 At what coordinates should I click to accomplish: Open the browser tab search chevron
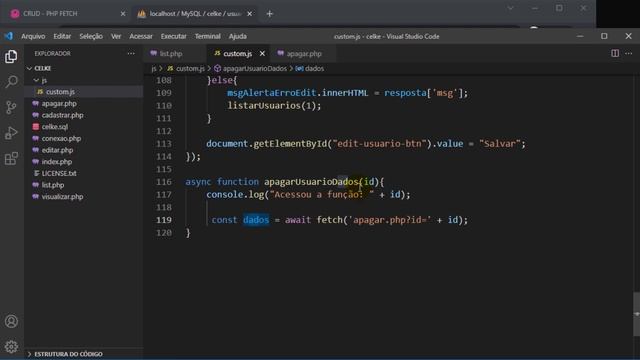click(x=510, y=8)
